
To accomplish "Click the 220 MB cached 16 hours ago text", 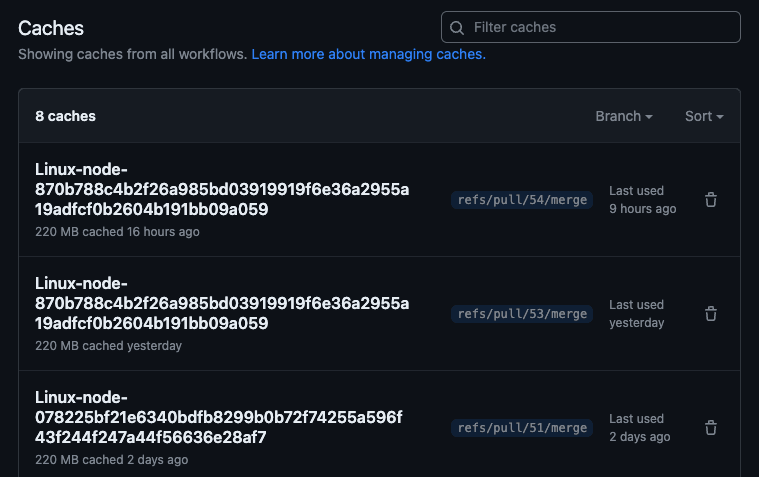I will tap(117, 232).
